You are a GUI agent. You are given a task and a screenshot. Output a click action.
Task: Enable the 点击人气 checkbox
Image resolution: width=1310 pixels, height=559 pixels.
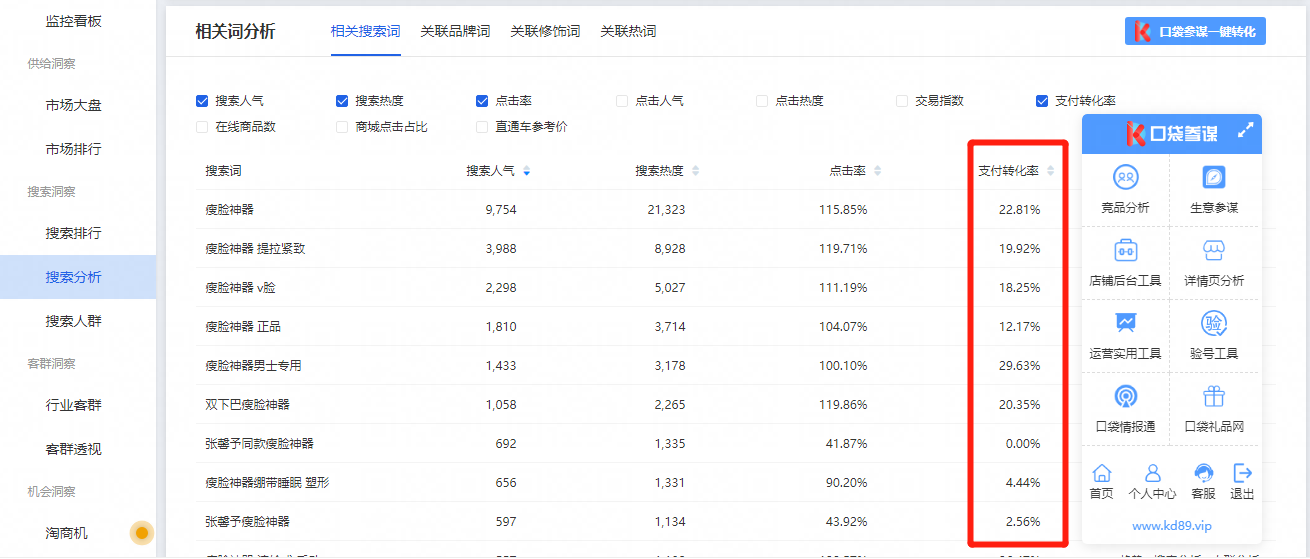622,101
